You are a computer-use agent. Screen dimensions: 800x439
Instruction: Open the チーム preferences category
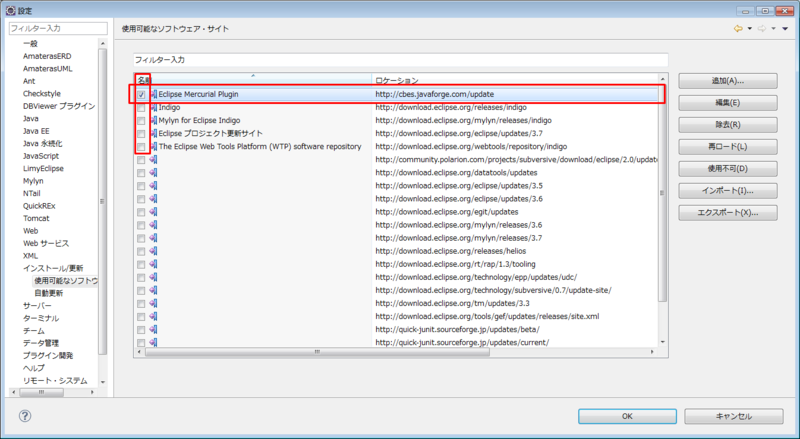coord(34,331)
